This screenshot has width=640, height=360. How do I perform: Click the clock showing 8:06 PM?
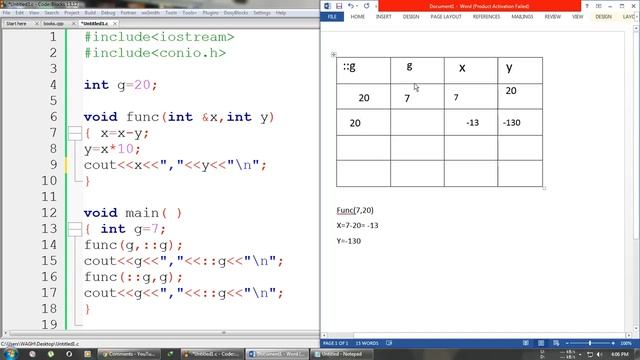[620, 354]
